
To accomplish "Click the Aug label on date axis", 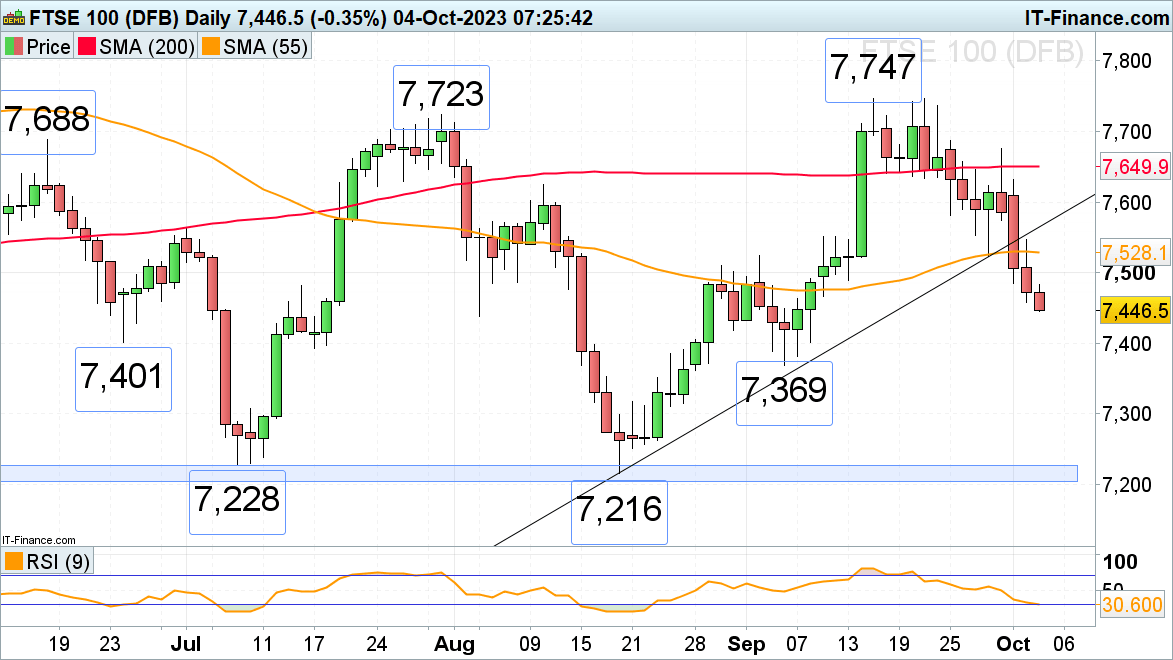I will (x=454, y=644).
